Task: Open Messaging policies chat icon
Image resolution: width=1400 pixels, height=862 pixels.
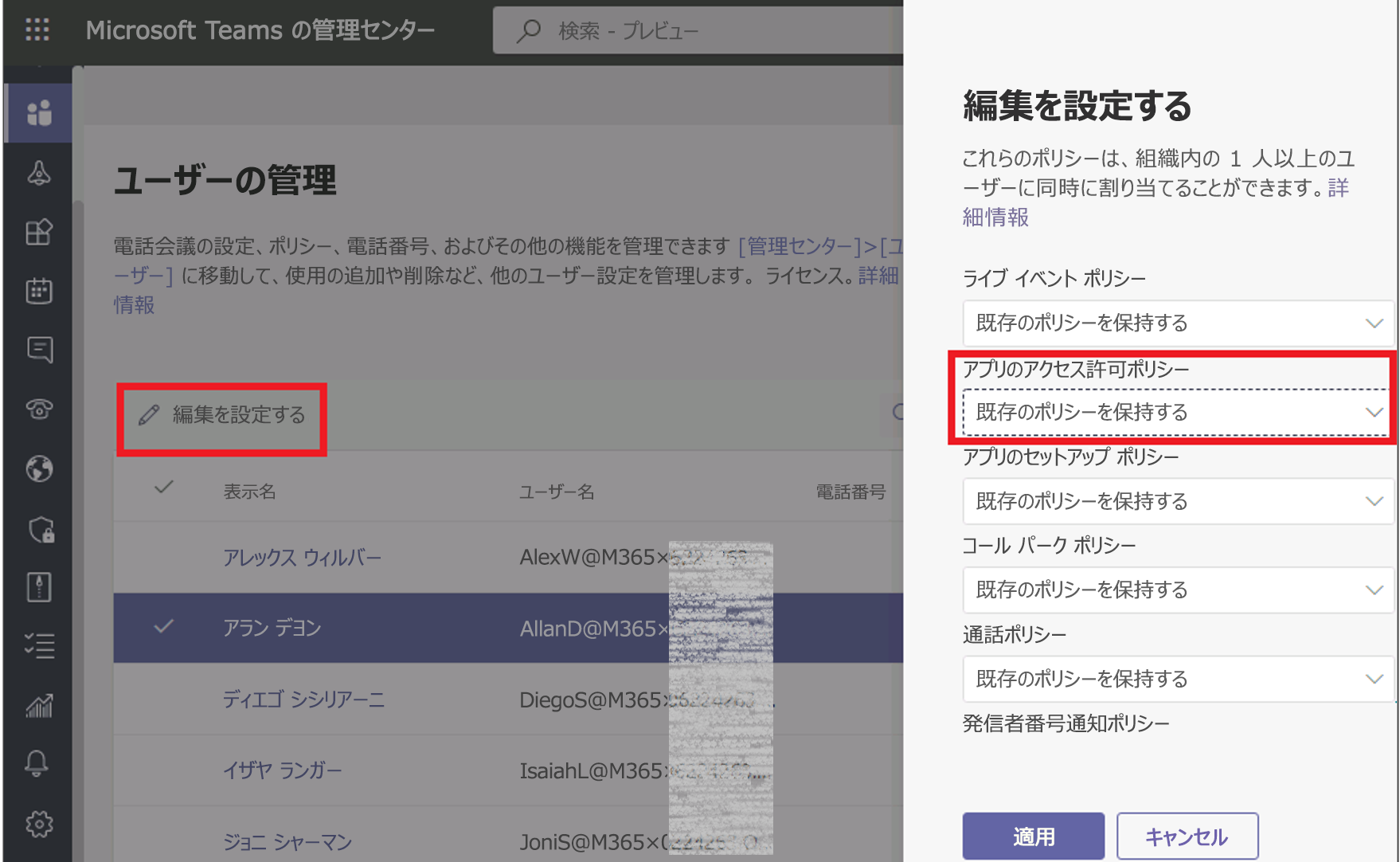Action: pos(39,350)
